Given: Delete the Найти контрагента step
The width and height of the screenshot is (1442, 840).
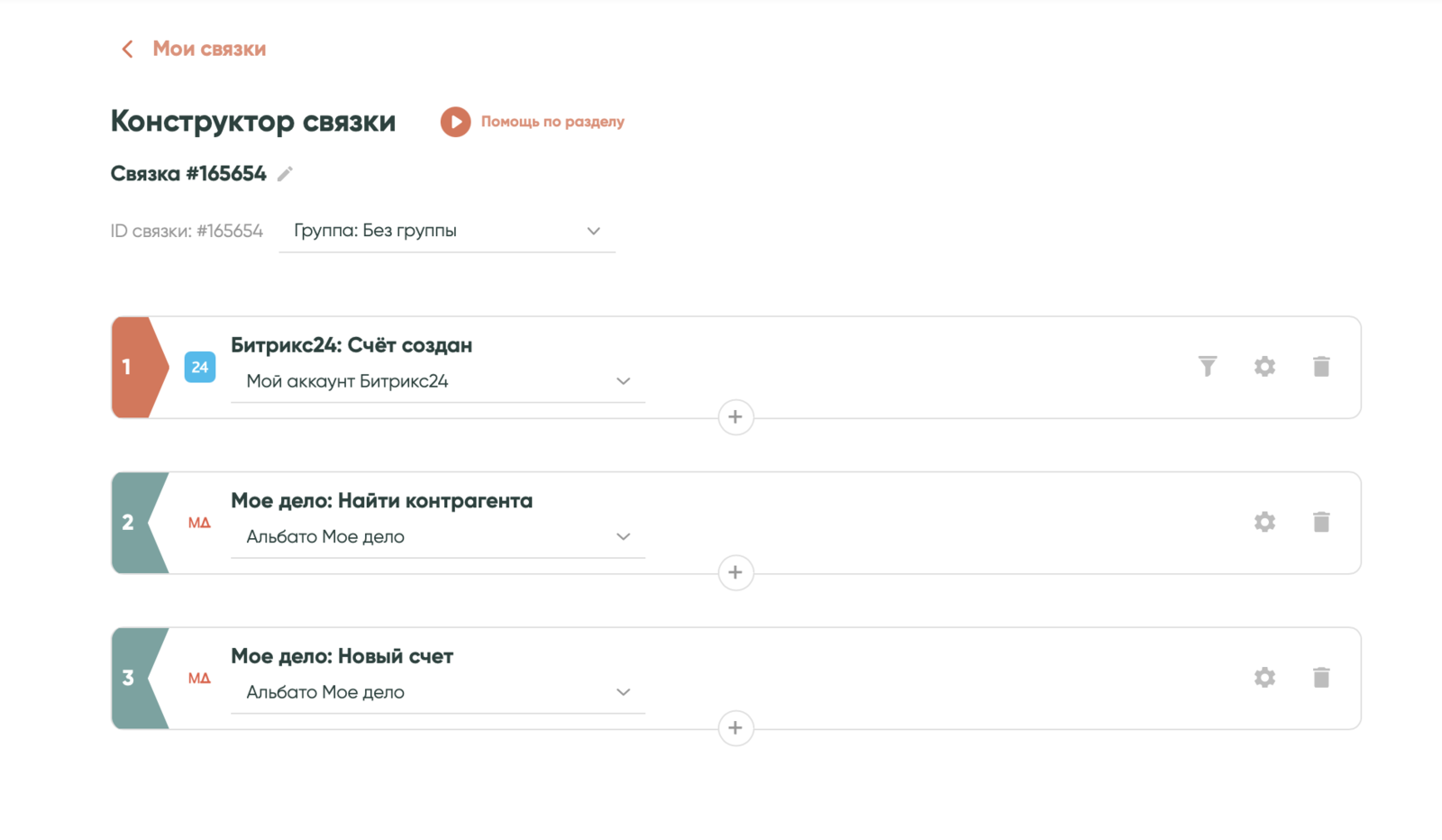Looking at the screenshot, I should pyautogui.click(x=1321, y=522).
